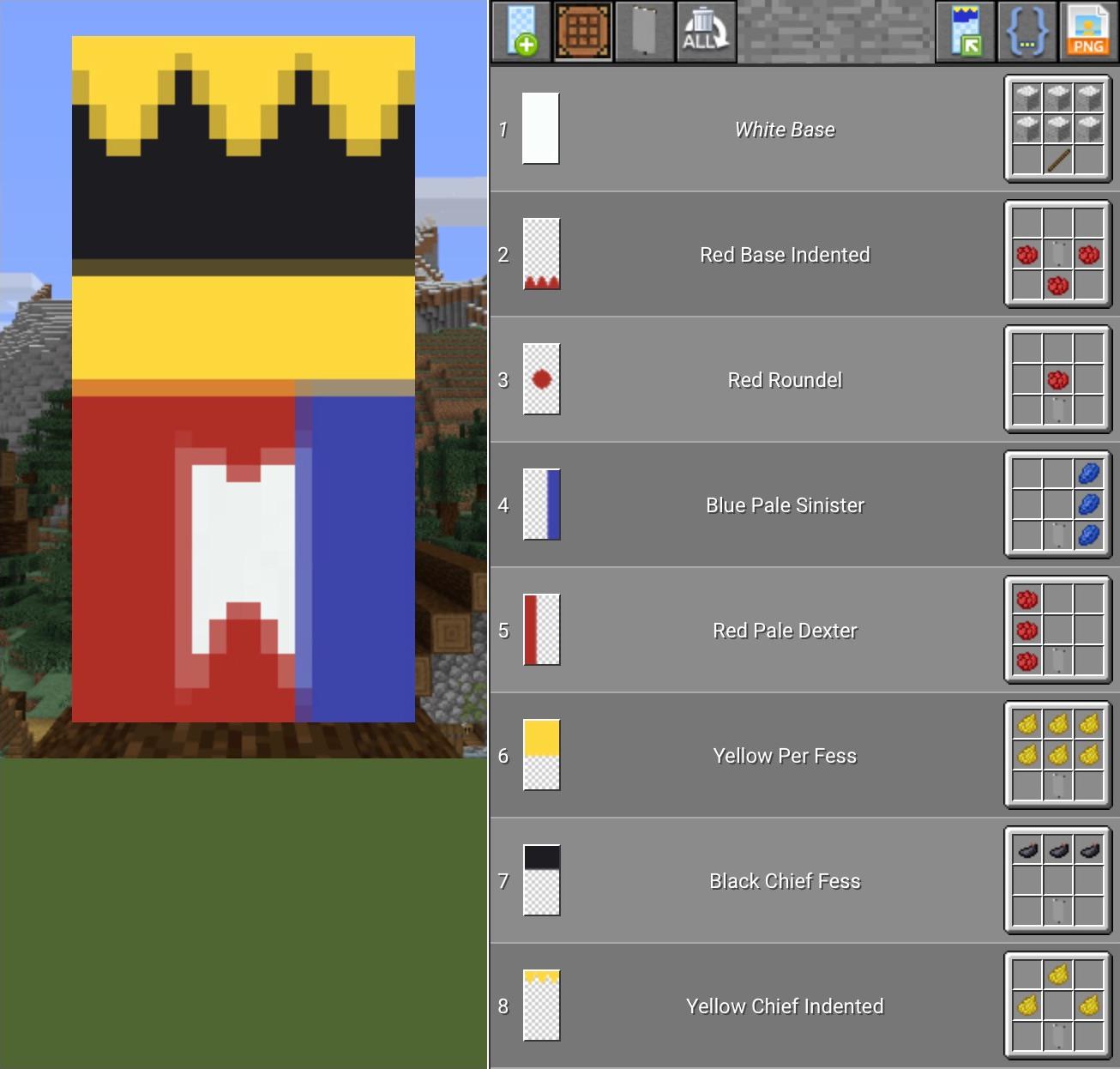Click a yellow dye in Yellow Chief Indented recipe
This screenshot has height=1069, width=1120.
tap(1057, 974)
